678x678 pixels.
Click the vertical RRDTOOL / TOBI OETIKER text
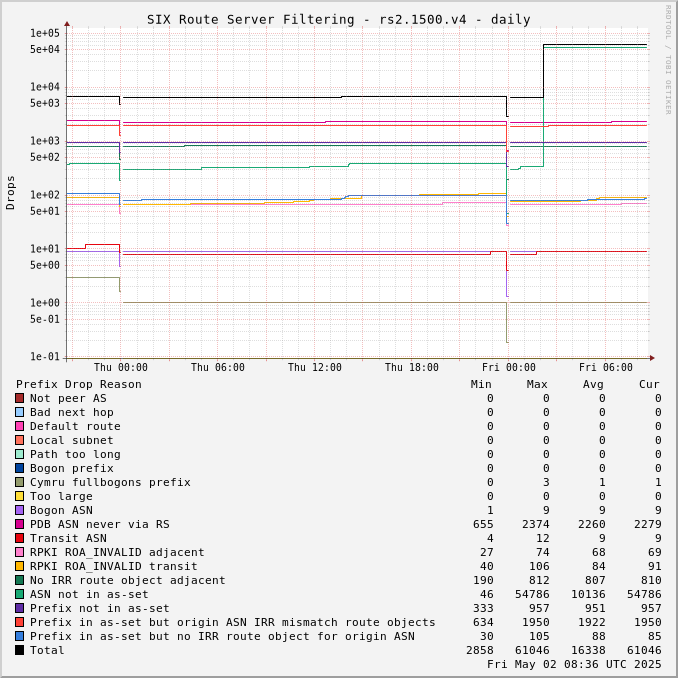[x=668, y=60]
